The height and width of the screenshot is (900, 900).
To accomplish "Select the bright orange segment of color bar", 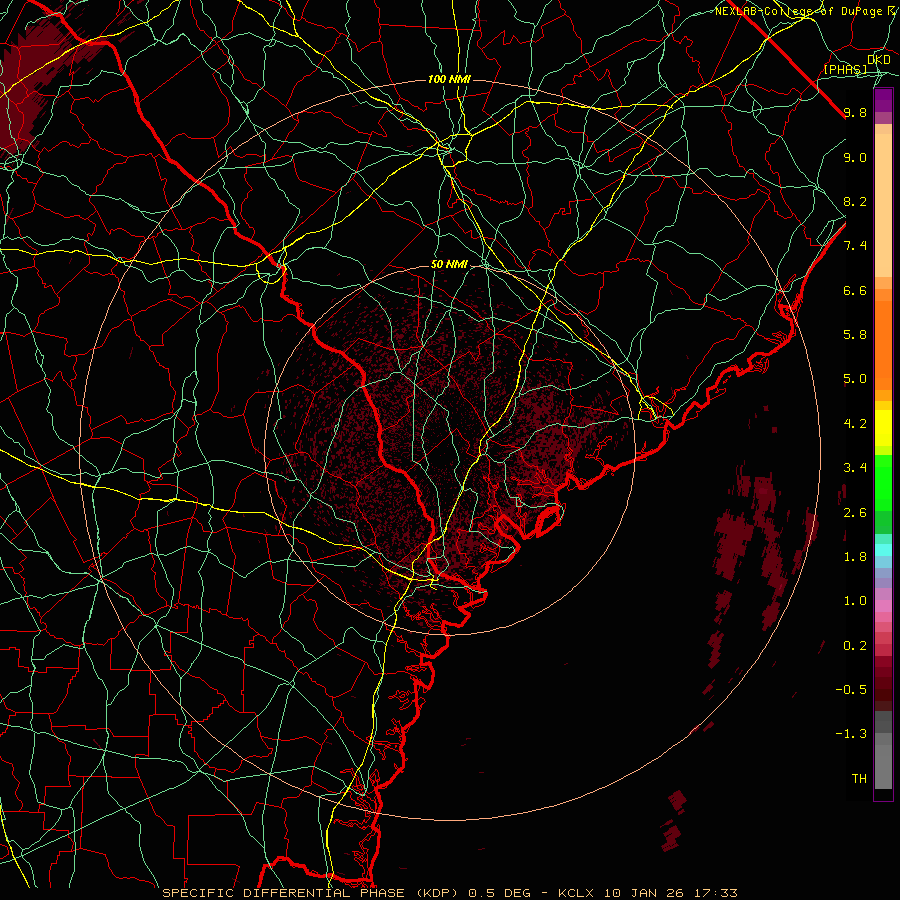I will [883, 344].
